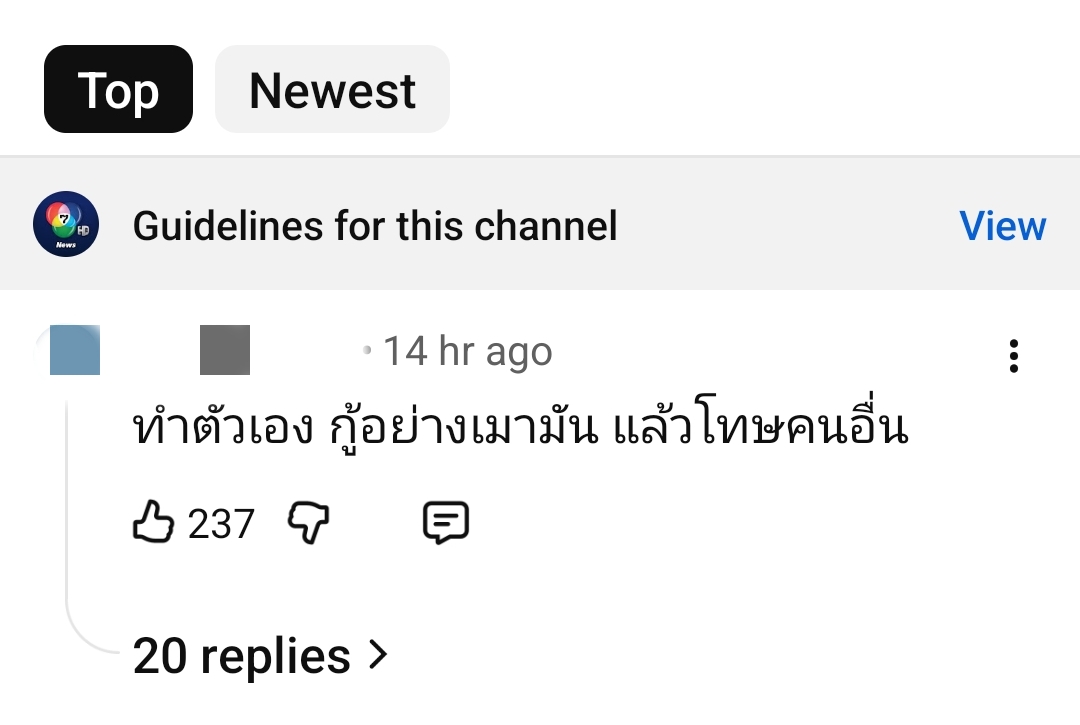Select the Thai comment text
The height and width of the screenshot is (725, 1080).
(520, 430)
